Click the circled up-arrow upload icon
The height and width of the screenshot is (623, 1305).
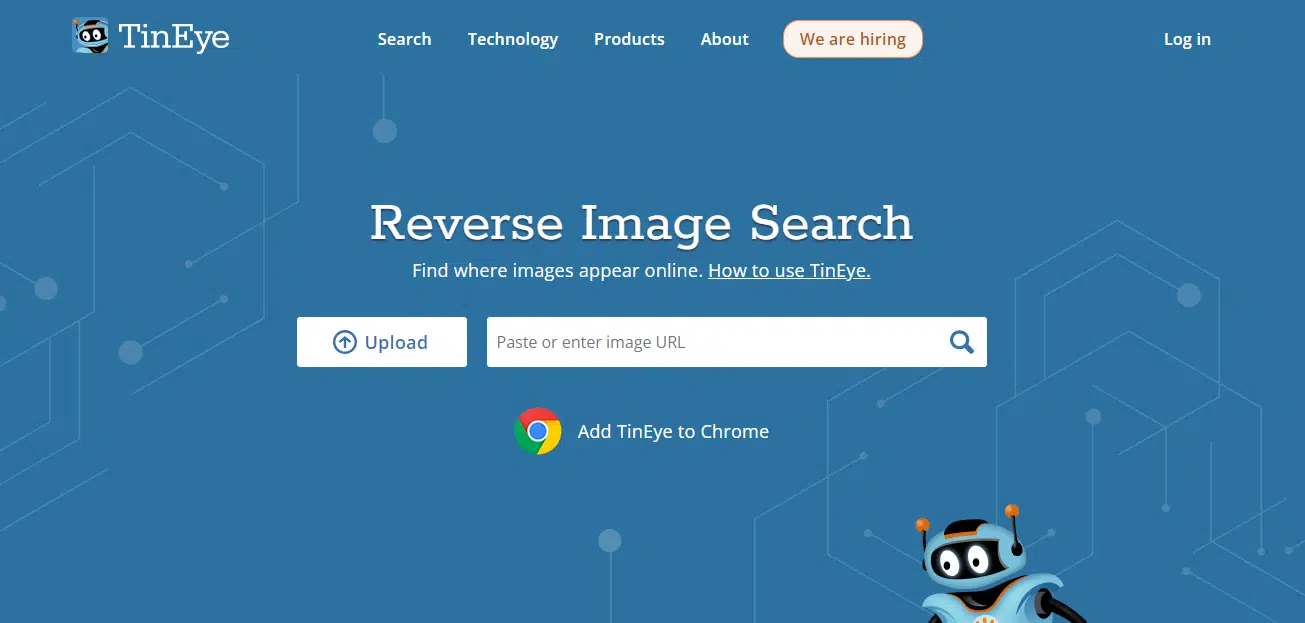[345, 342]
